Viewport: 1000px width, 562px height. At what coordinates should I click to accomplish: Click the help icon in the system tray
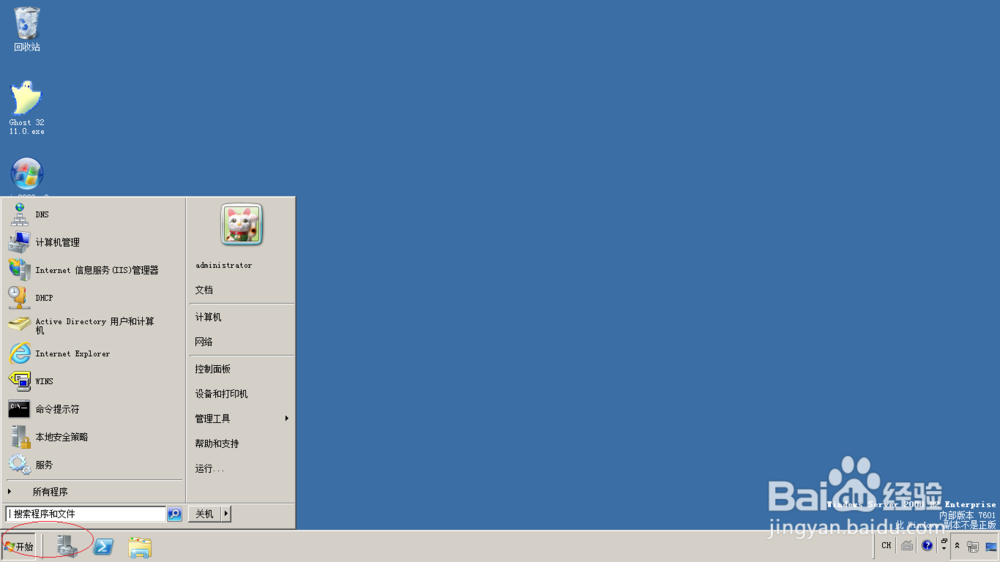927,545
